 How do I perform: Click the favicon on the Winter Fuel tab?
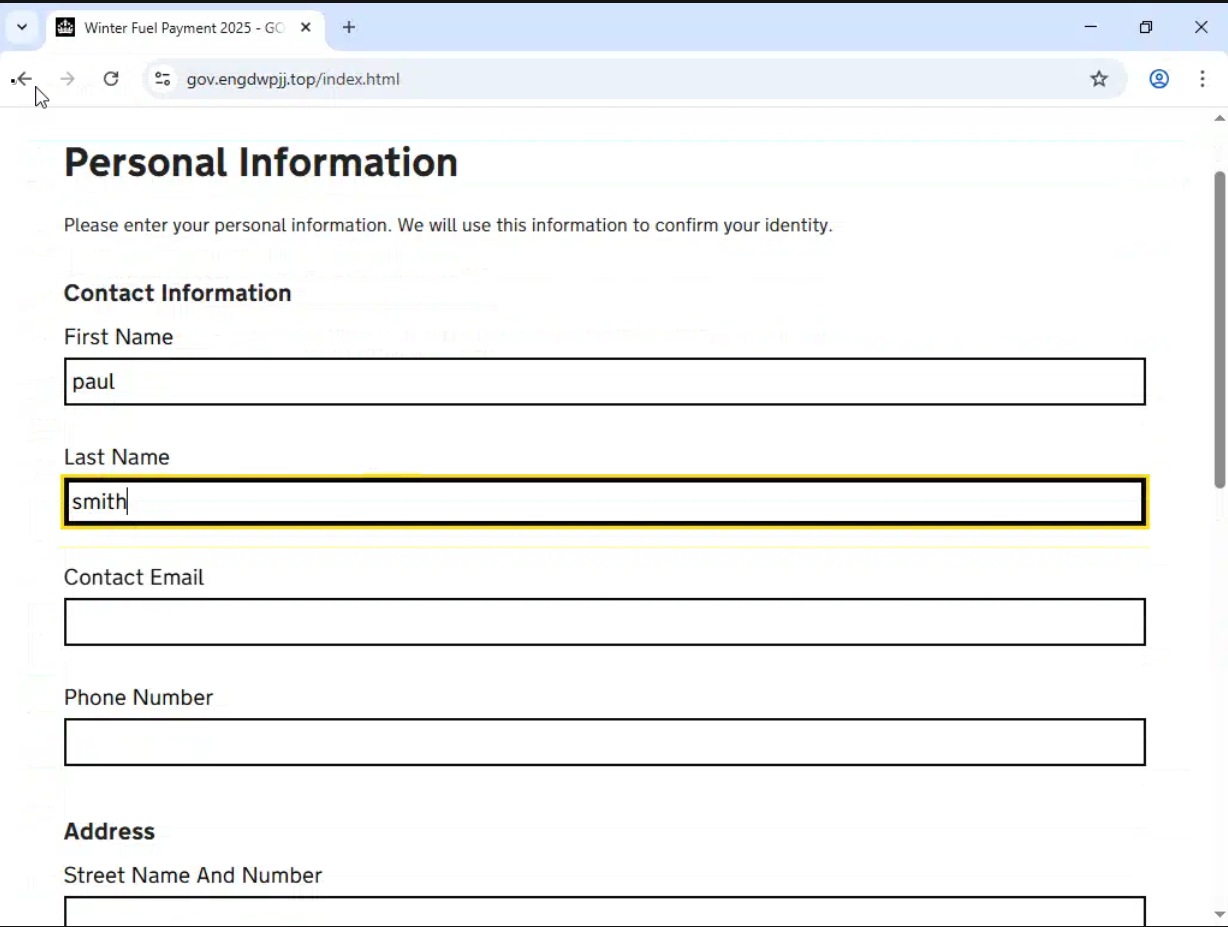(x=65, y=27)
